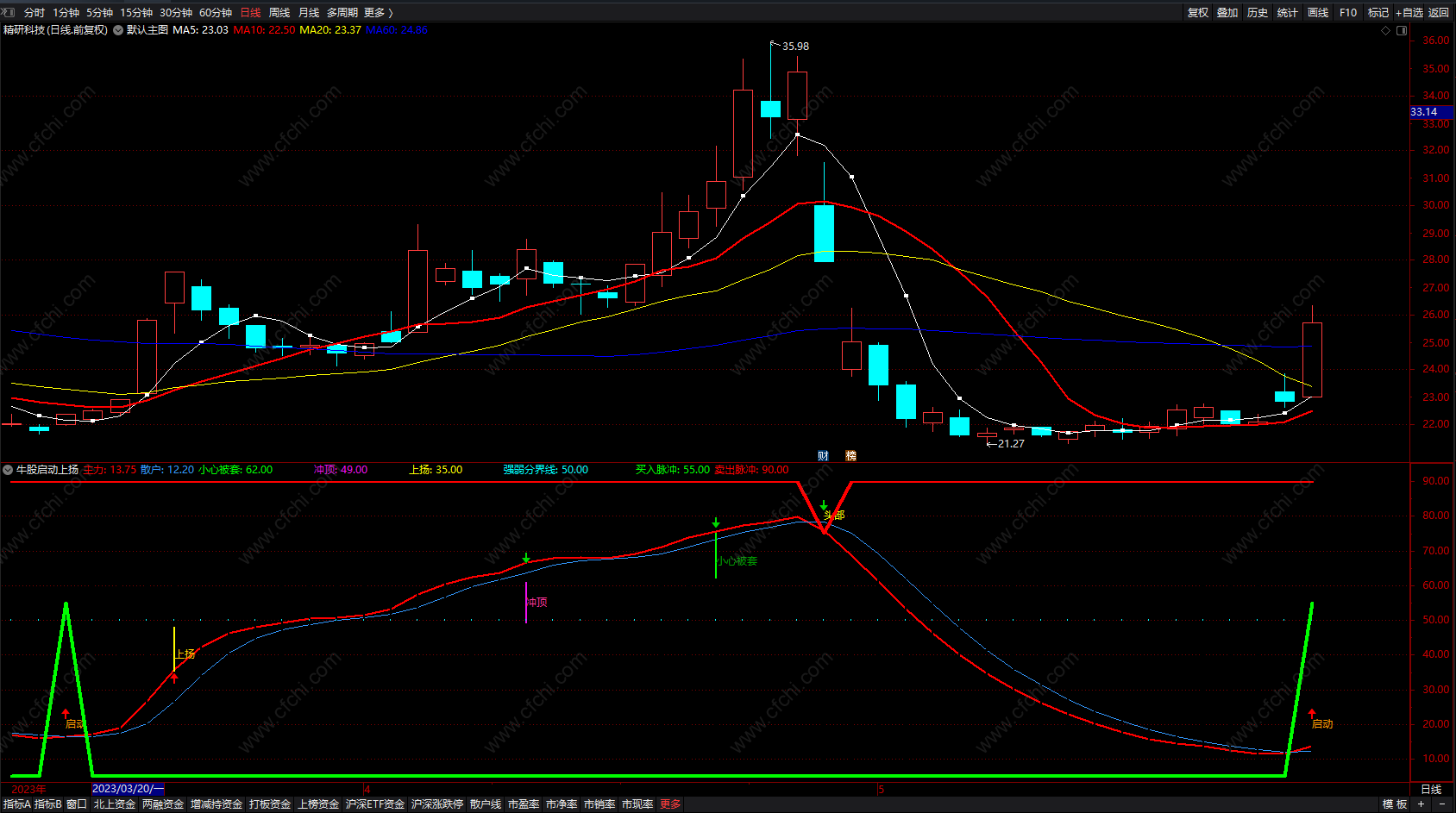This screenshot has height=813, width=1456.
Task: Select the 上榜资金 indicator tab
Action: point(318,804)
